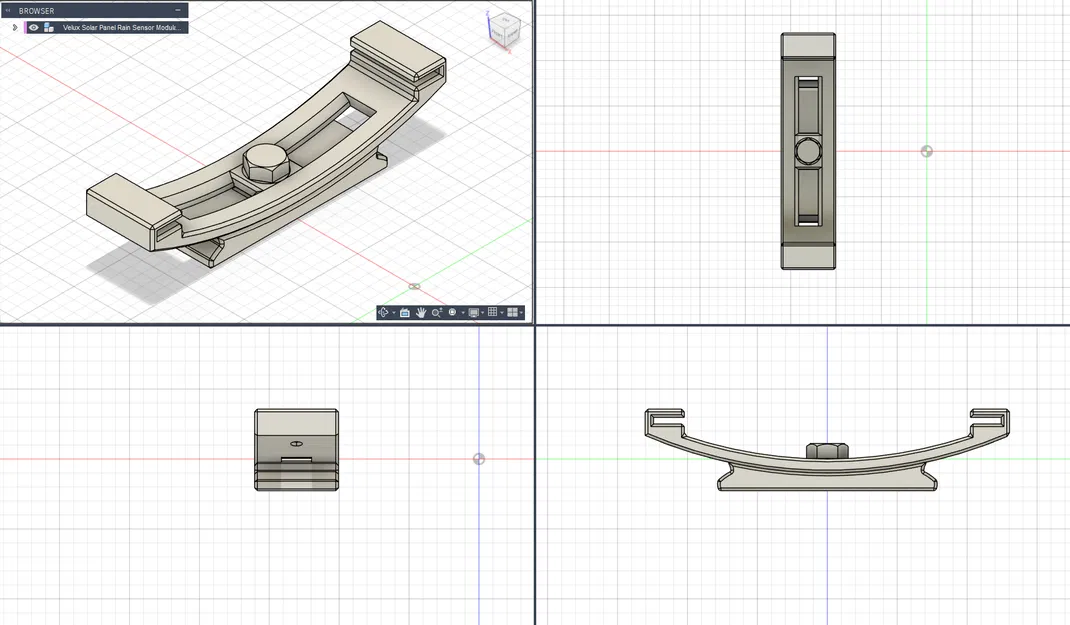The height and width of the screenshot is (625, 1070).
Task: Collapse the Browser panel with double-arrow
Action: pos(8,11)
